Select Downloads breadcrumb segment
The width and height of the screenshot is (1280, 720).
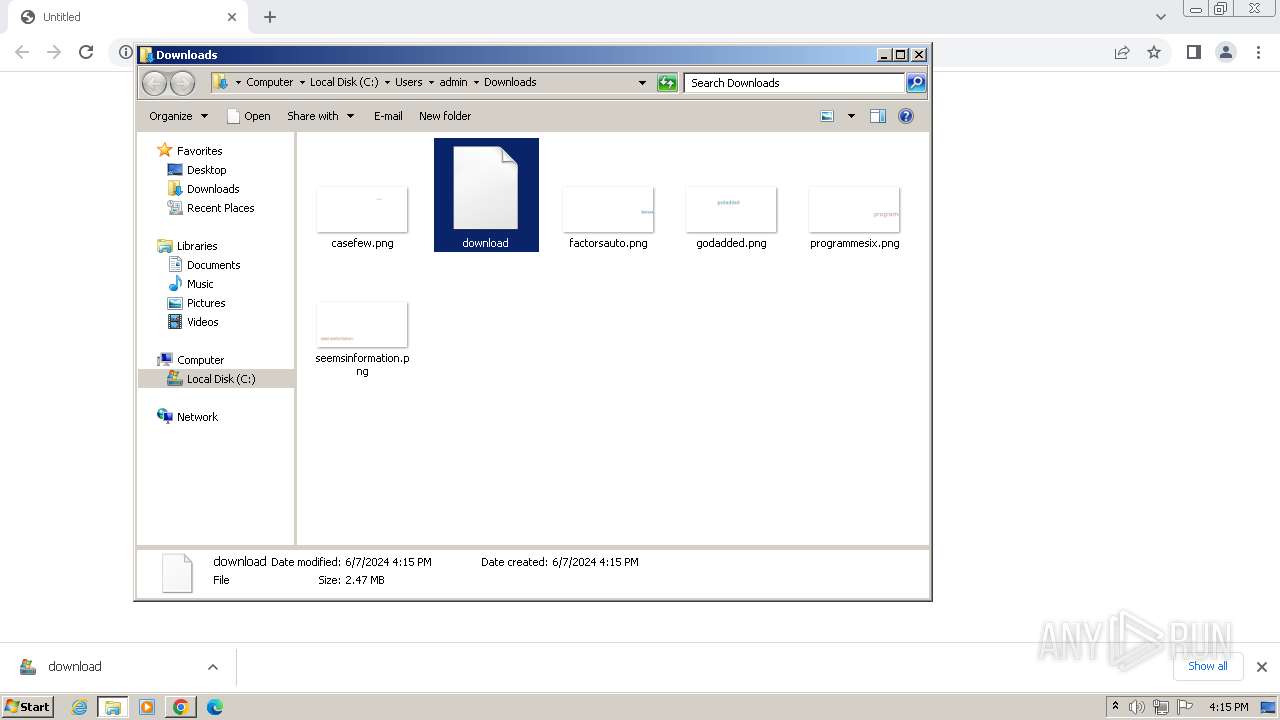[510, 82]
